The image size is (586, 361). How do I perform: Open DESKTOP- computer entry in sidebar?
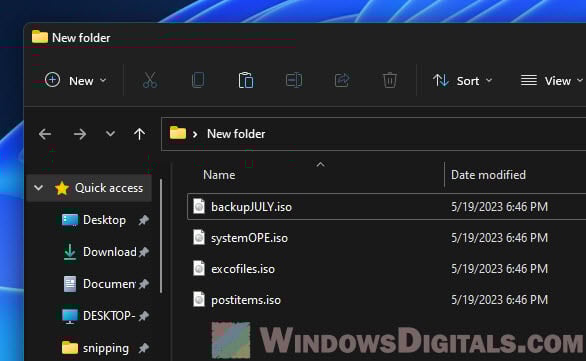coord(109,316)
